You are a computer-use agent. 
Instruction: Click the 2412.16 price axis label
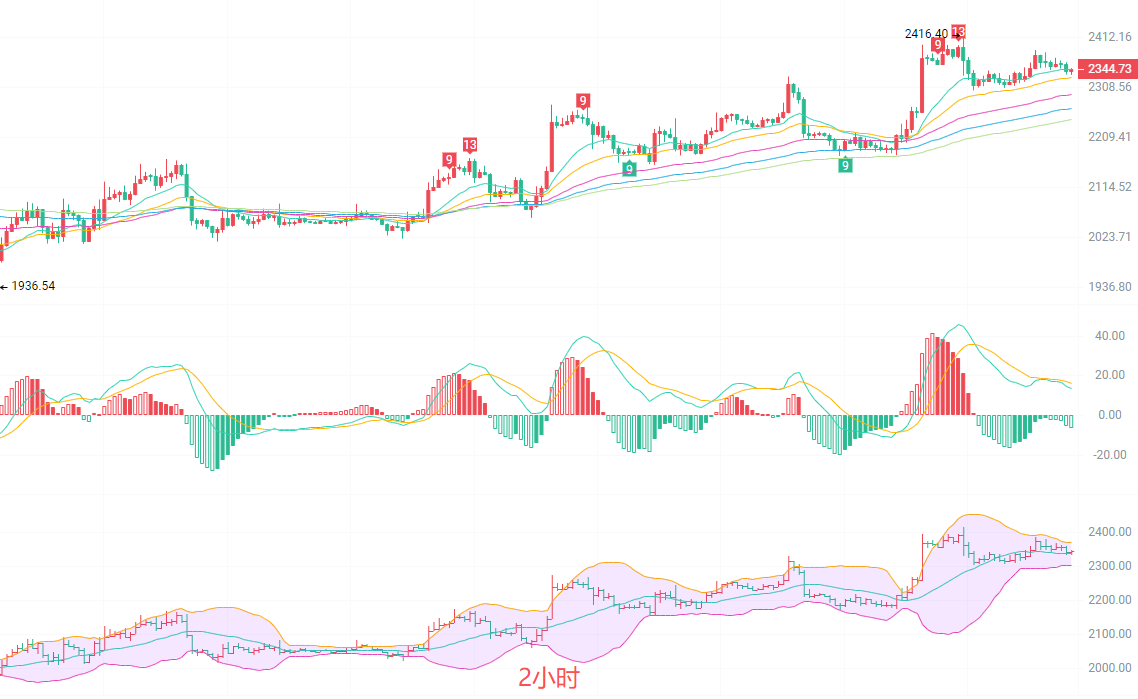point(1110,37)
